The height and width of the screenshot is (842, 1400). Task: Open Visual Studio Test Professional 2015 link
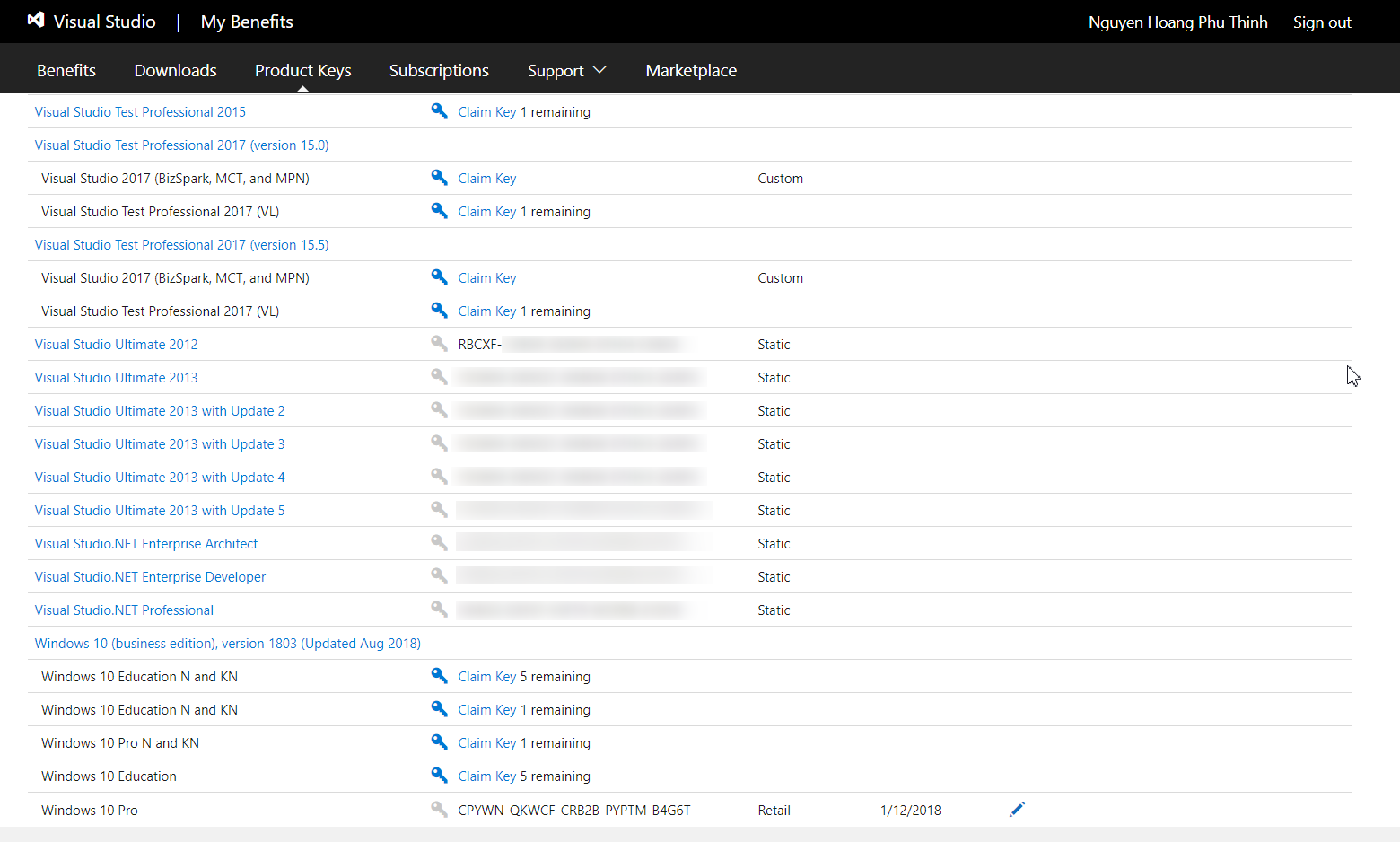click(x=140, y=112)
